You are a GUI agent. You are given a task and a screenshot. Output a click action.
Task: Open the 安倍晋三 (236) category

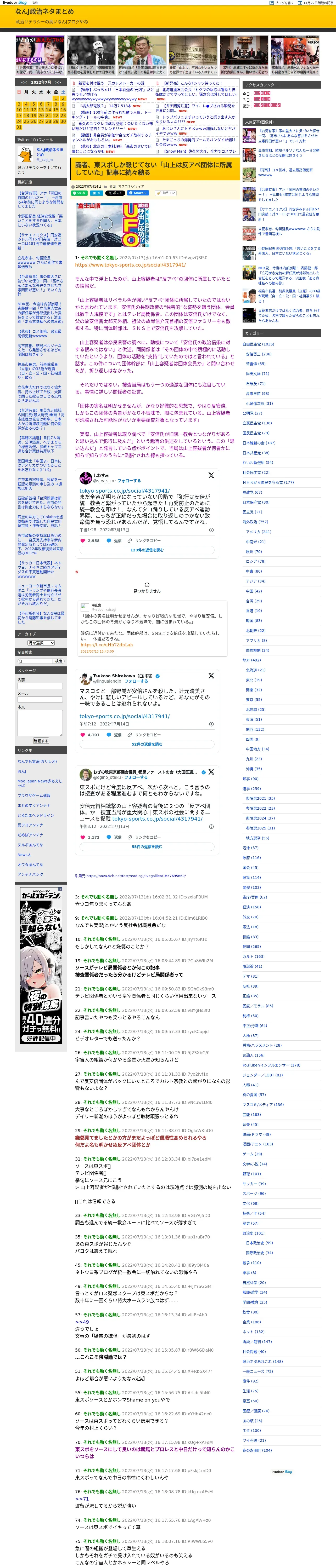[x=259, y=354]
